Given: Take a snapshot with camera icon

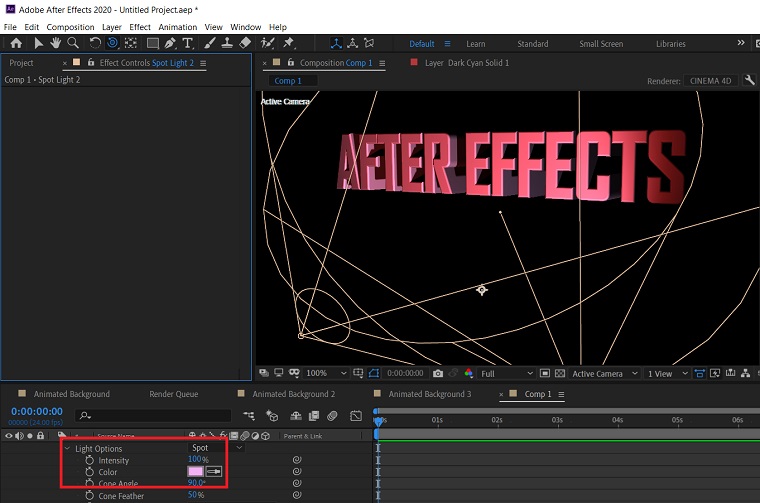Looking at the screenshot, I should point(438,374).
